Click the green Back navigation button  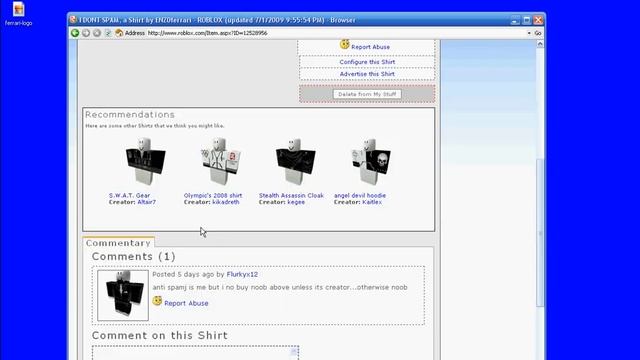pos(75,33)
